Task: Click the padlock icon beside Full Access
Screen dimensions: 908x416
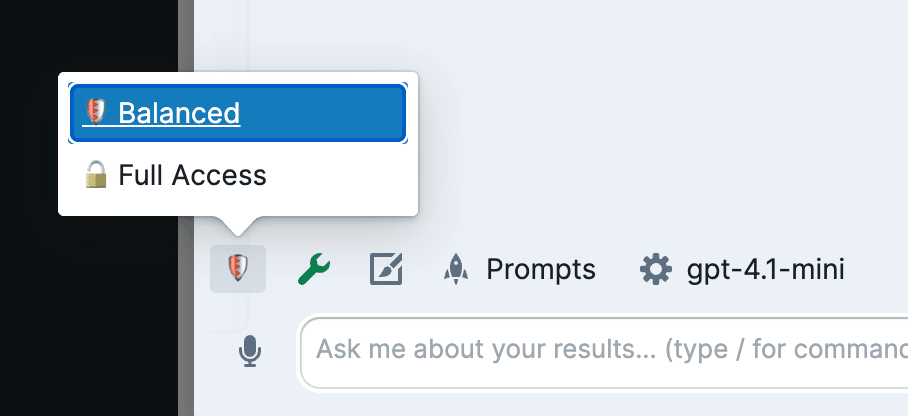Action: click(x=96, y=177)
